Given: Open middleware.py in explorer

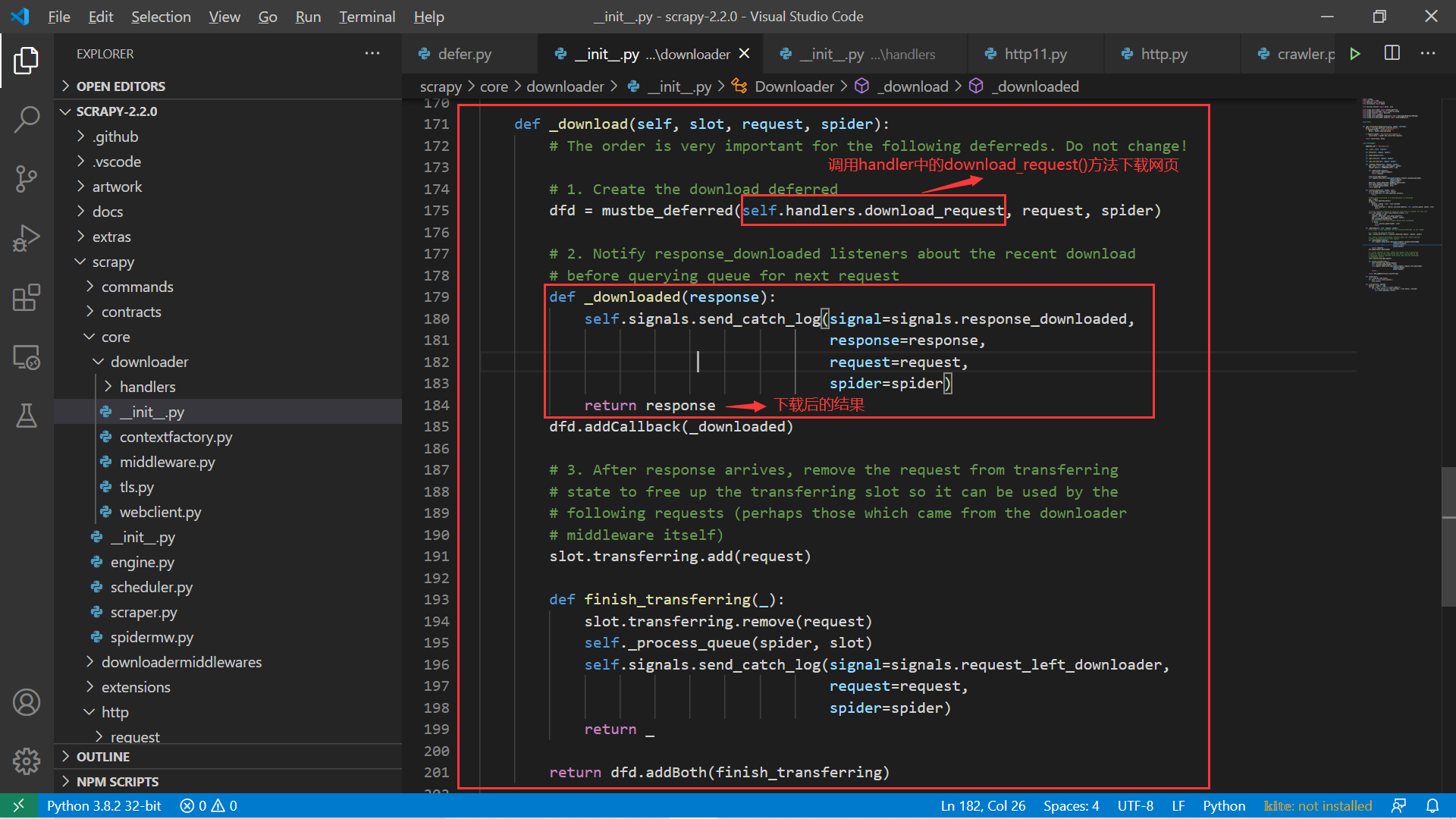Looking at the screenshot, I should point(227,462).
